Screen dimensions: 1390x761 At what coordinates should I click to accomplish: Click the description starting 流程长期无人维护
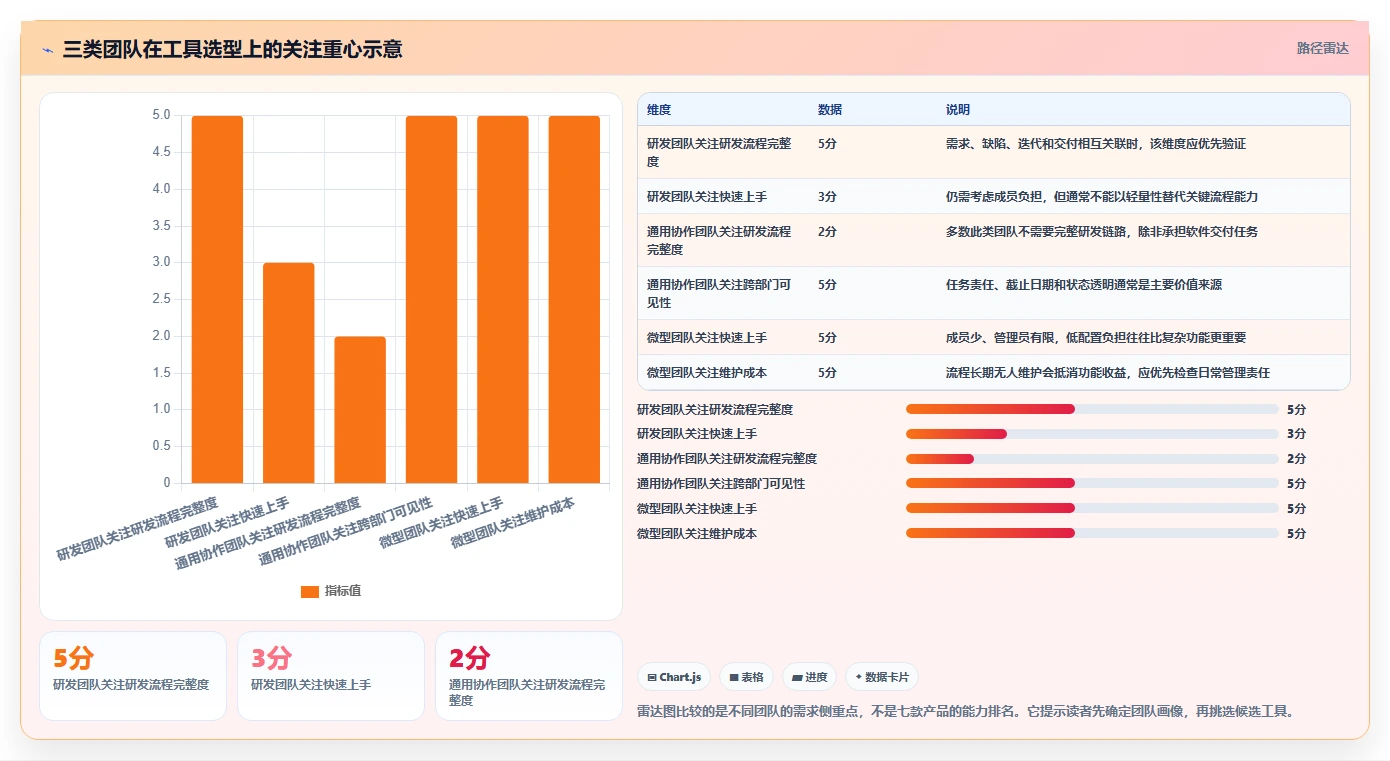1108,372
